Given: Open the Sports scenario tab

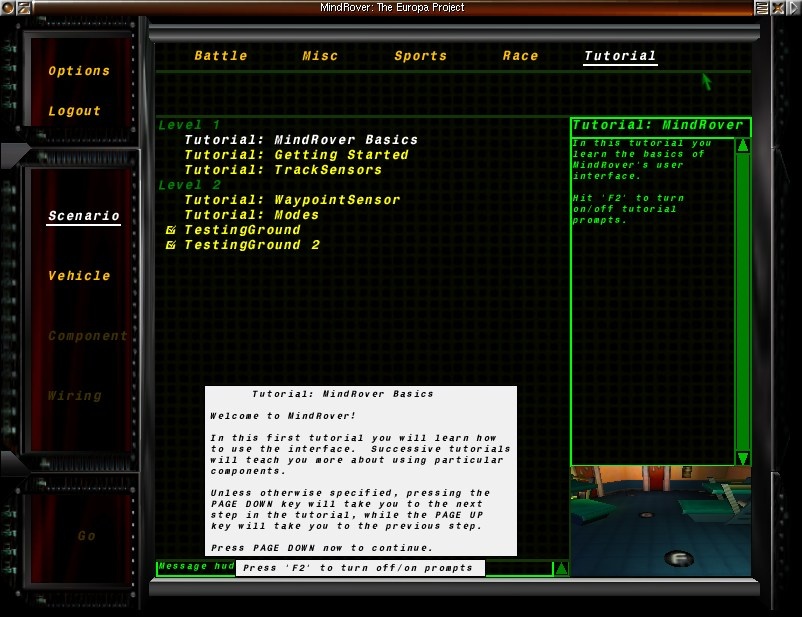Looking at the screenshot, I should (x=420, y=56).
